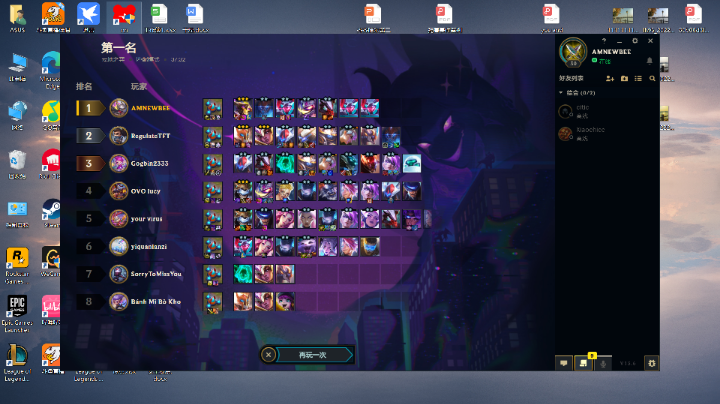Open client settings gear in title bar

click(x=635, y=41)
